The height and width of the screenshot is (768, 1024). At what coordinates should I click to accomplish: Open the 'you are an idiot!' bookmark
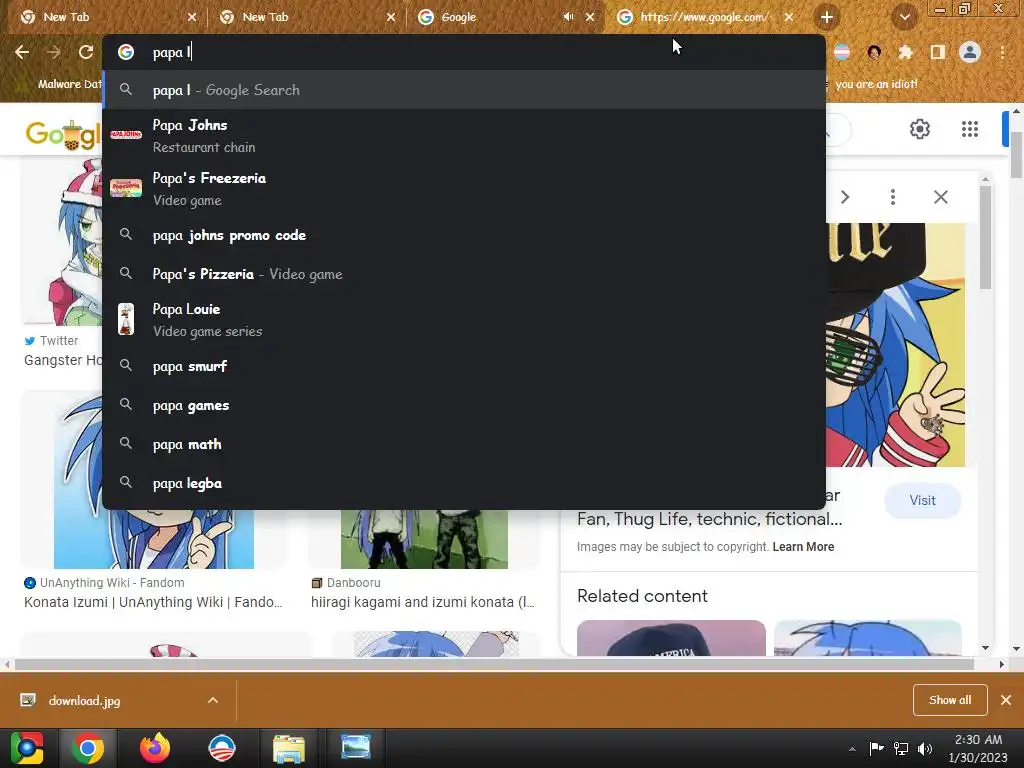tap(876, 84)
